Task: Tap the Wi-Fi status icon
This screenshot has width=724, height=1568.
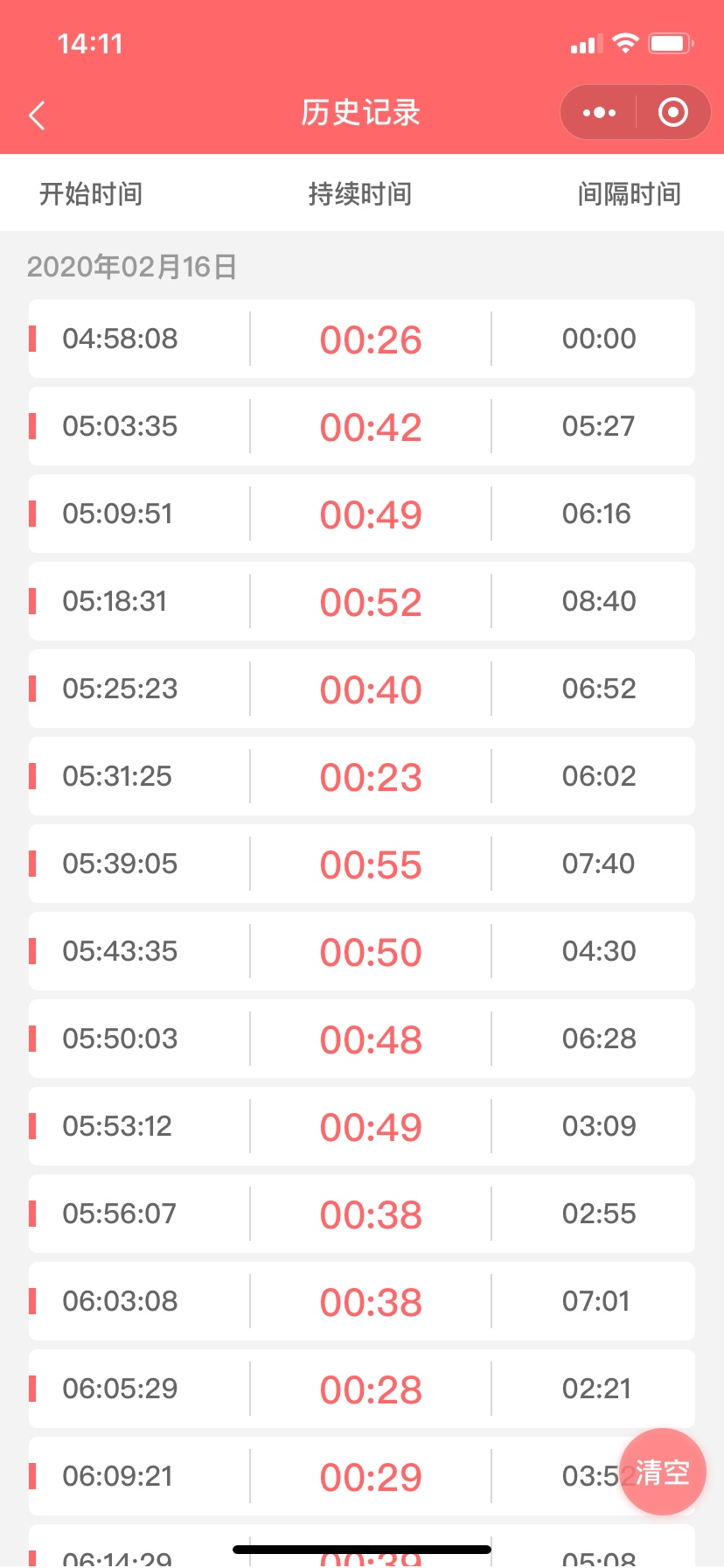Action: [625, 43]
